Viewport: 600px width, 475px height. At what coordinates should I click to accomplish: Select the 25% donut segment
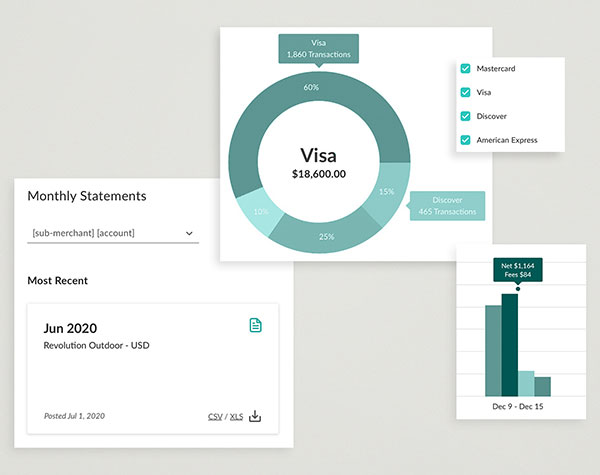(x=326, y=237)
